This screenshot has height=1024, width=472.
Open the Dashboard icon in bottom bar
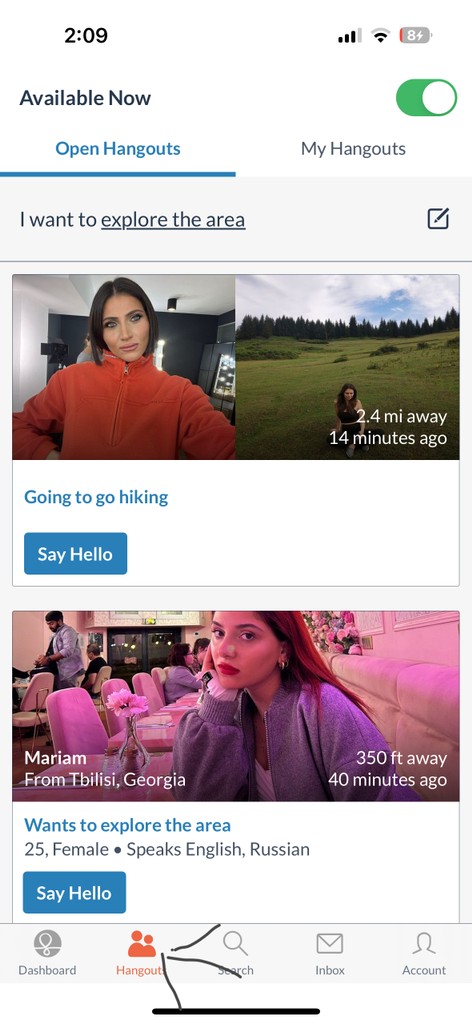pos(47,944)
